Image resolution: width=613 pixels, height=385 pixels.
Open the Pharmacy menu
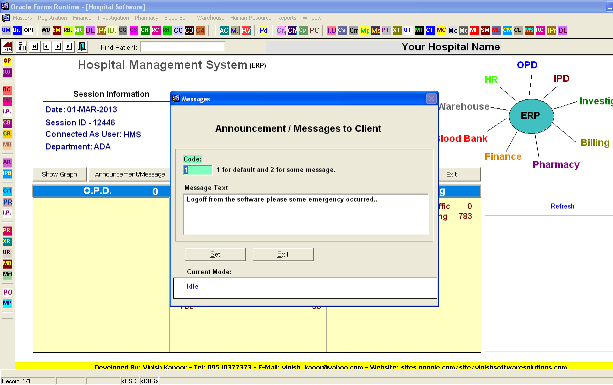tap(146, 18)
